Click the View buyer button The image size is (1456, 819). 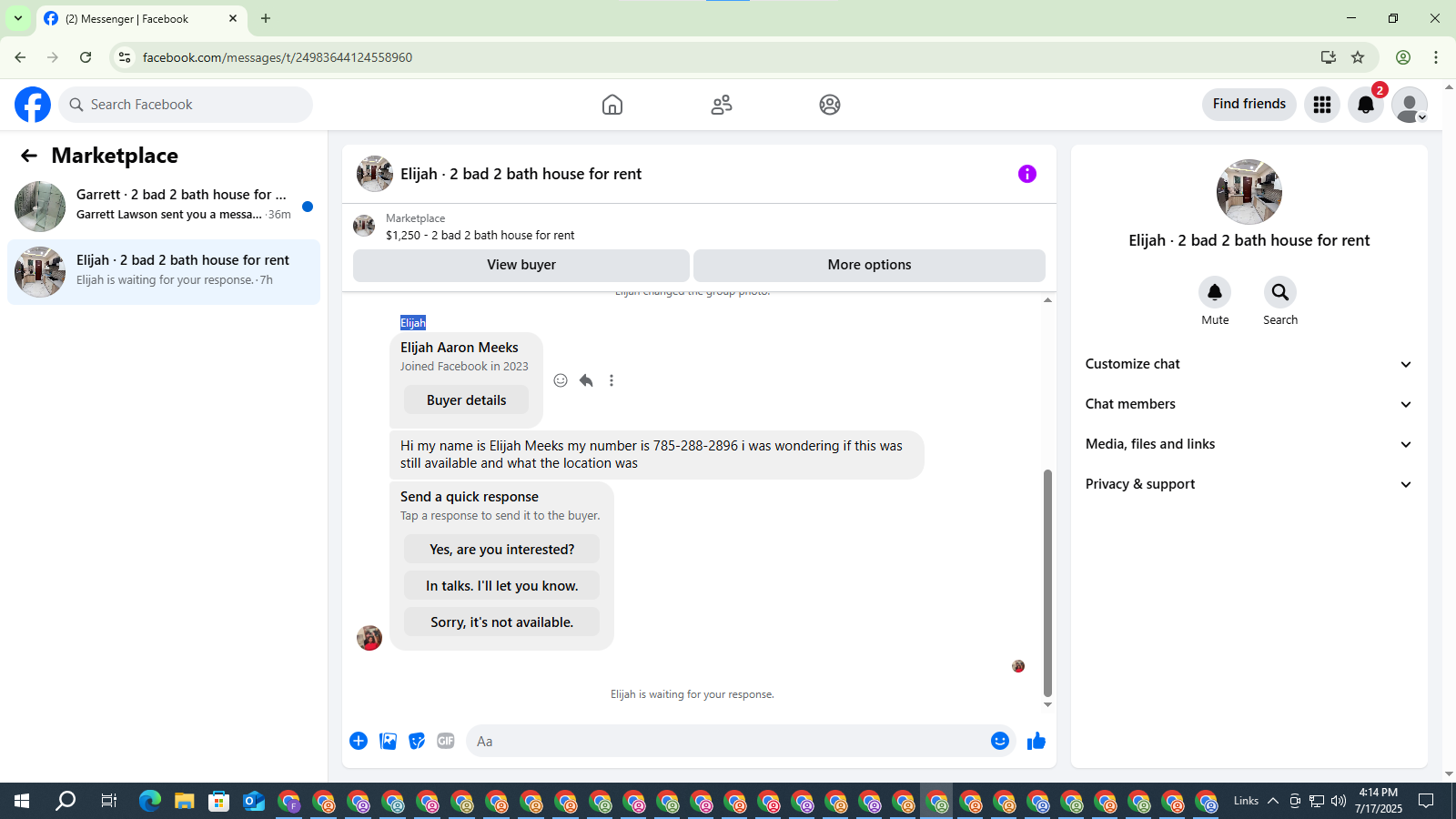521,265
